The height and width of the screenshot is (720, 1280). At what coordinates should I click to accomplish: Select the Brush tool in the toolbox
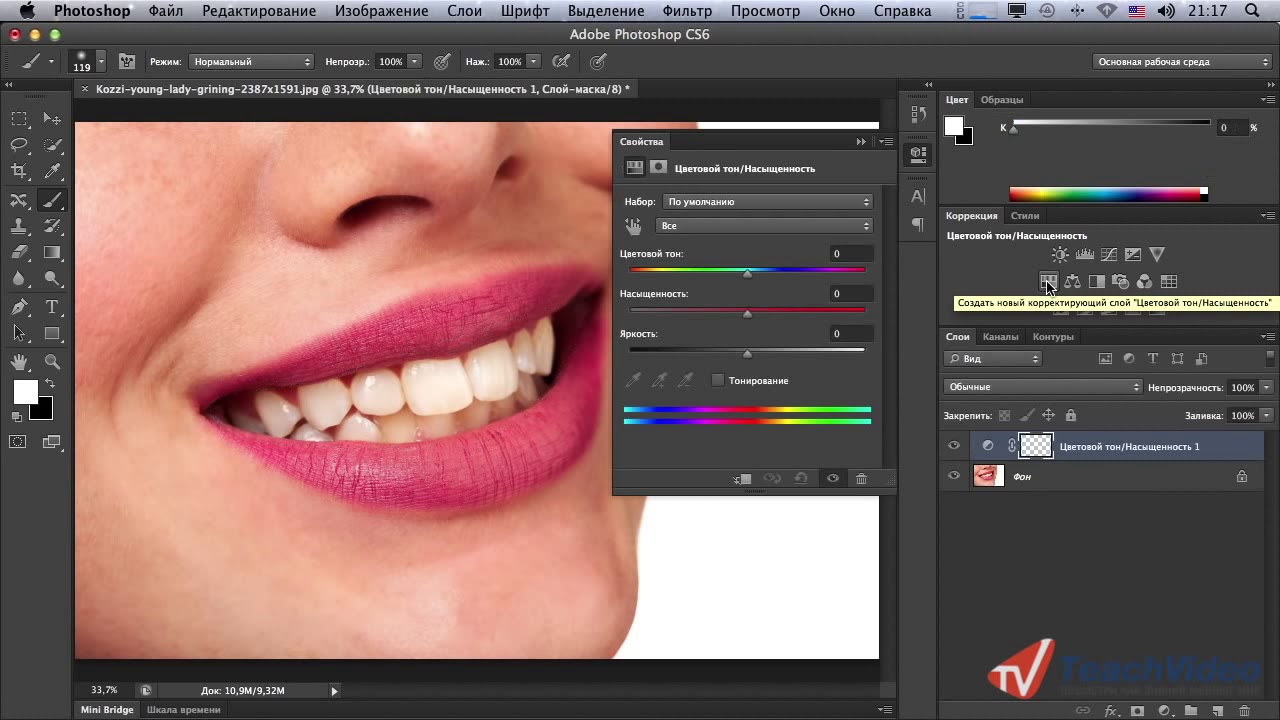[x=52, y=200]
